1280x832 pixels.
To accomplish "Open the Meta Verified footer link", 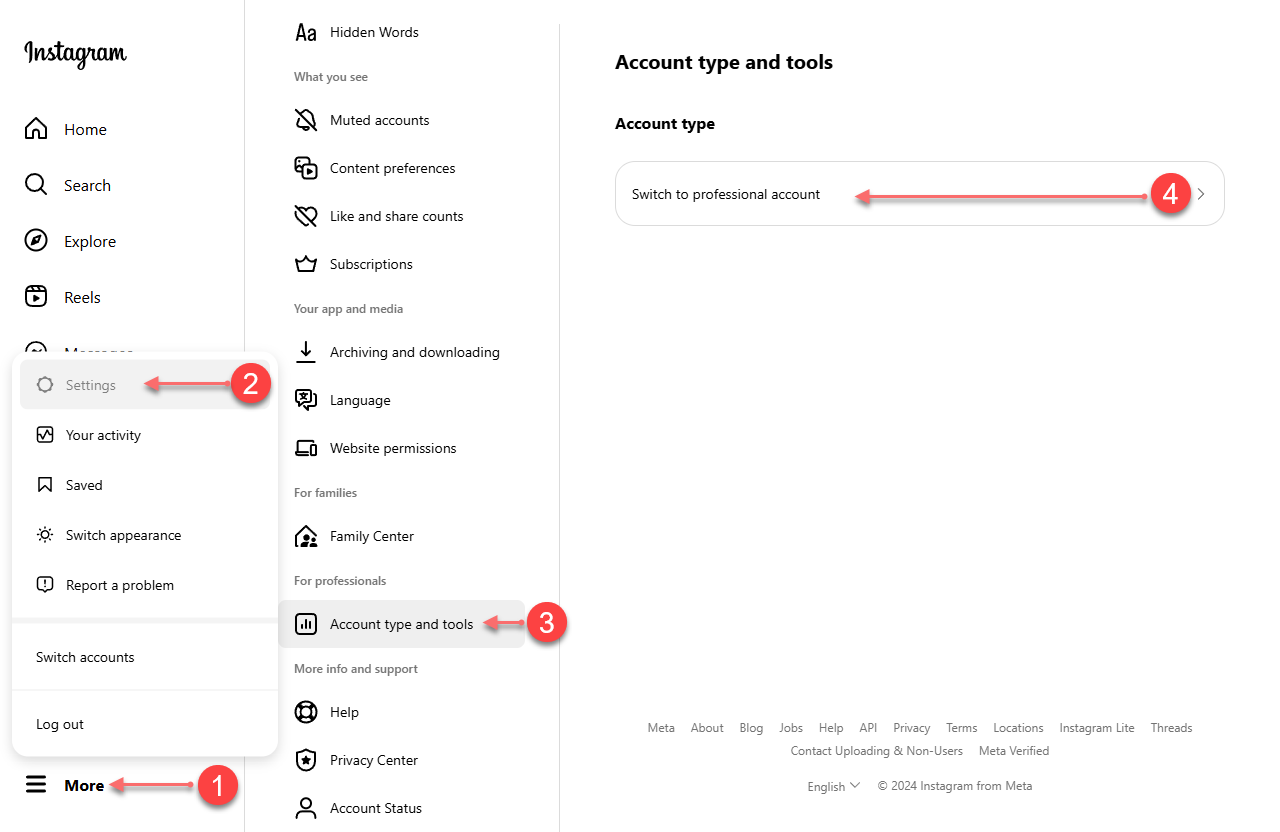I will pos(1014,751).
